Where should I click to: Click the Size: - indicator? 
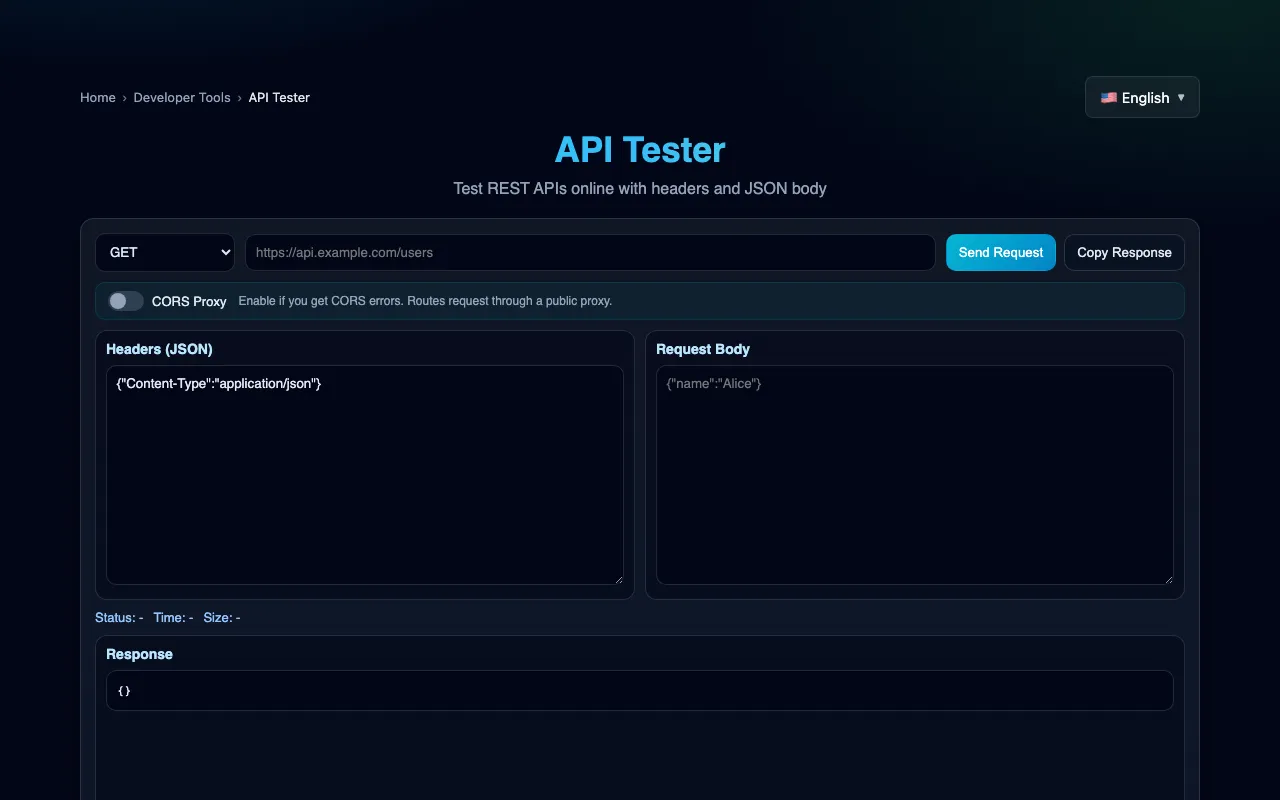(222, 618)
